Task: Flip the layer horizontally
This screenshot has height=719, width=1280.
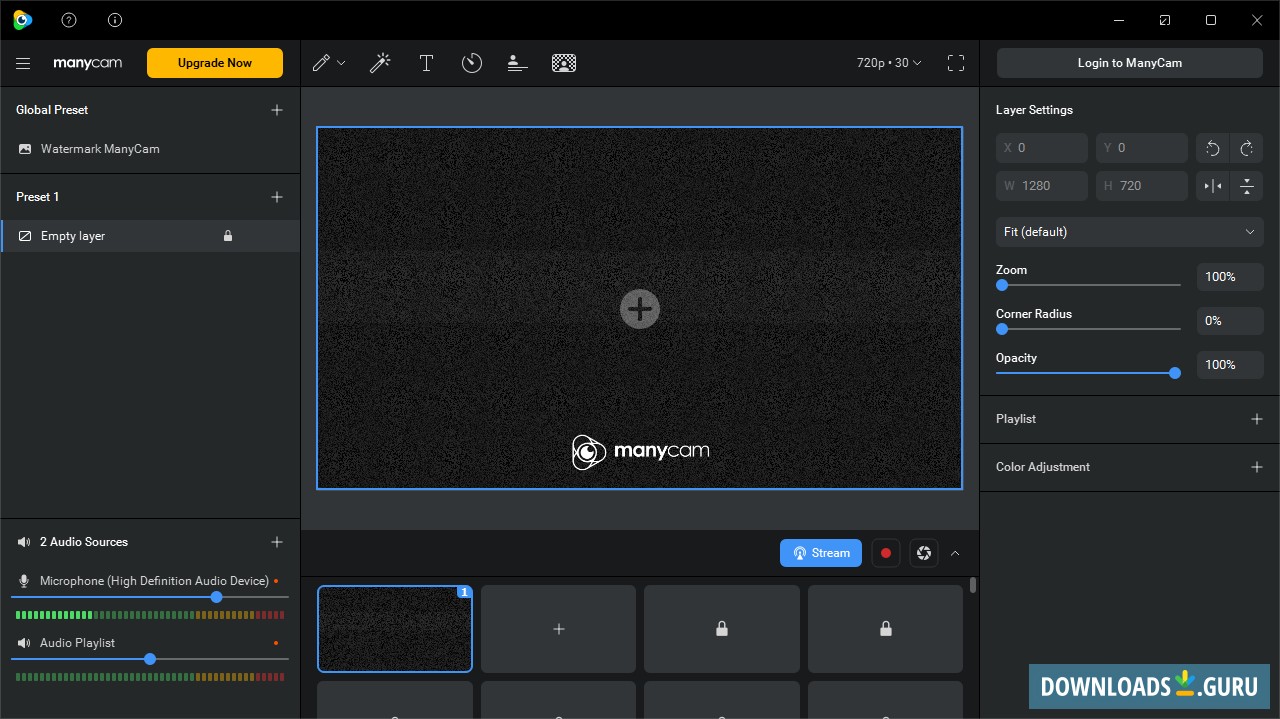Action: (x=1211, y=186)
